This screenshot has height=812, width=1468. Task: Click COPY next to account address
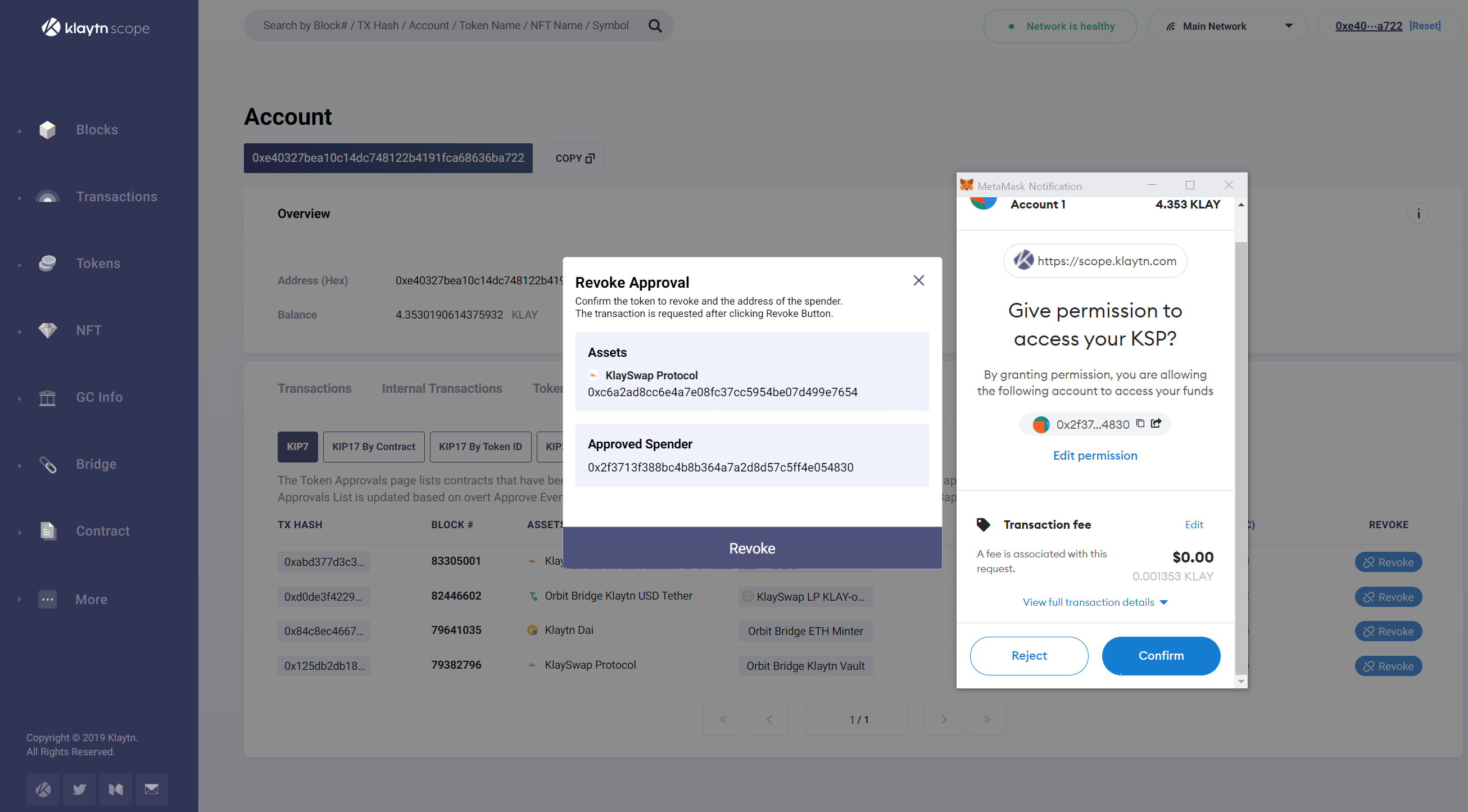click(x=575, y=158)
